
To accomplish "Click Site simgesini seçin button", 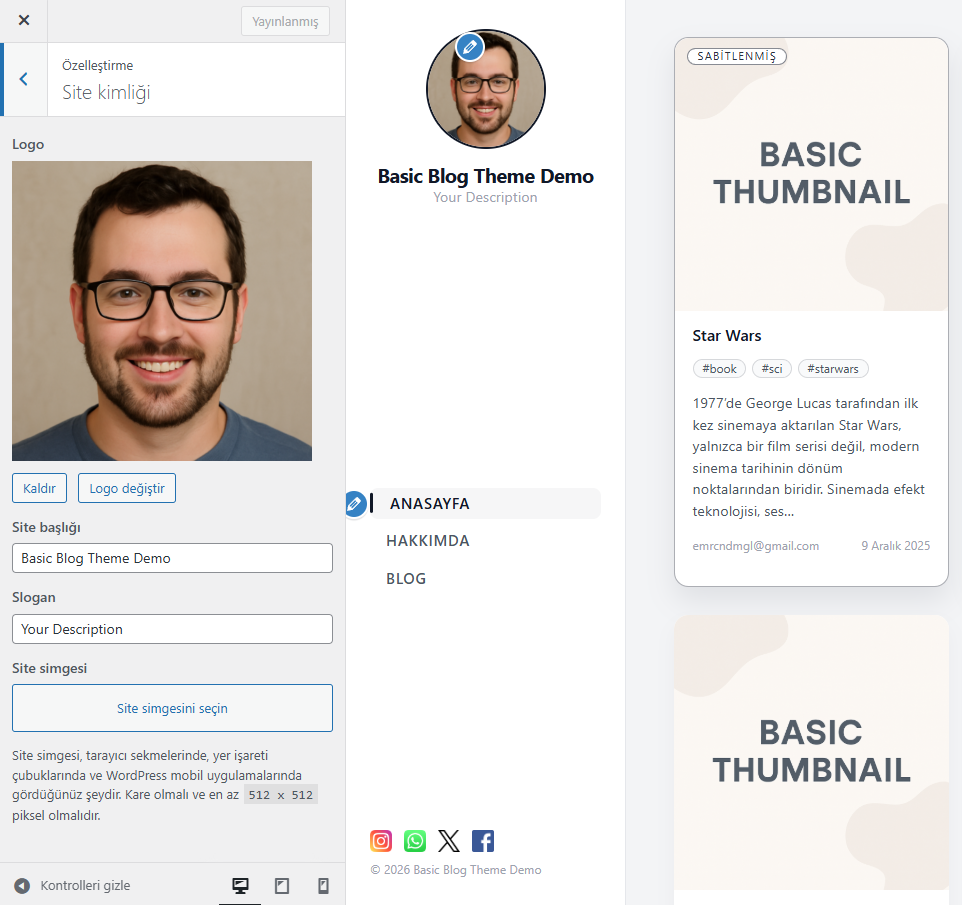I will 172,708.
